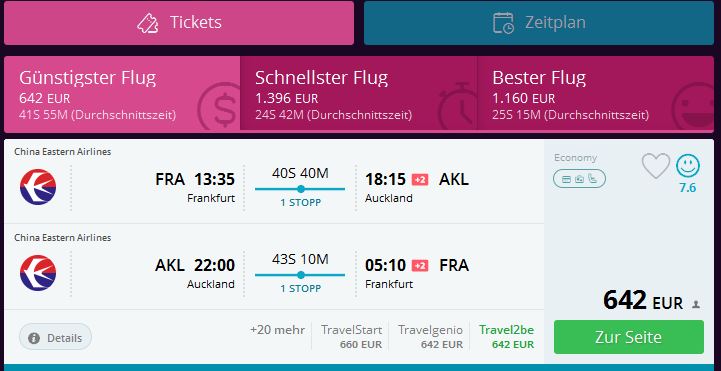Choose the Travelgenio 642 EUR offer

(x=430, y=337)
